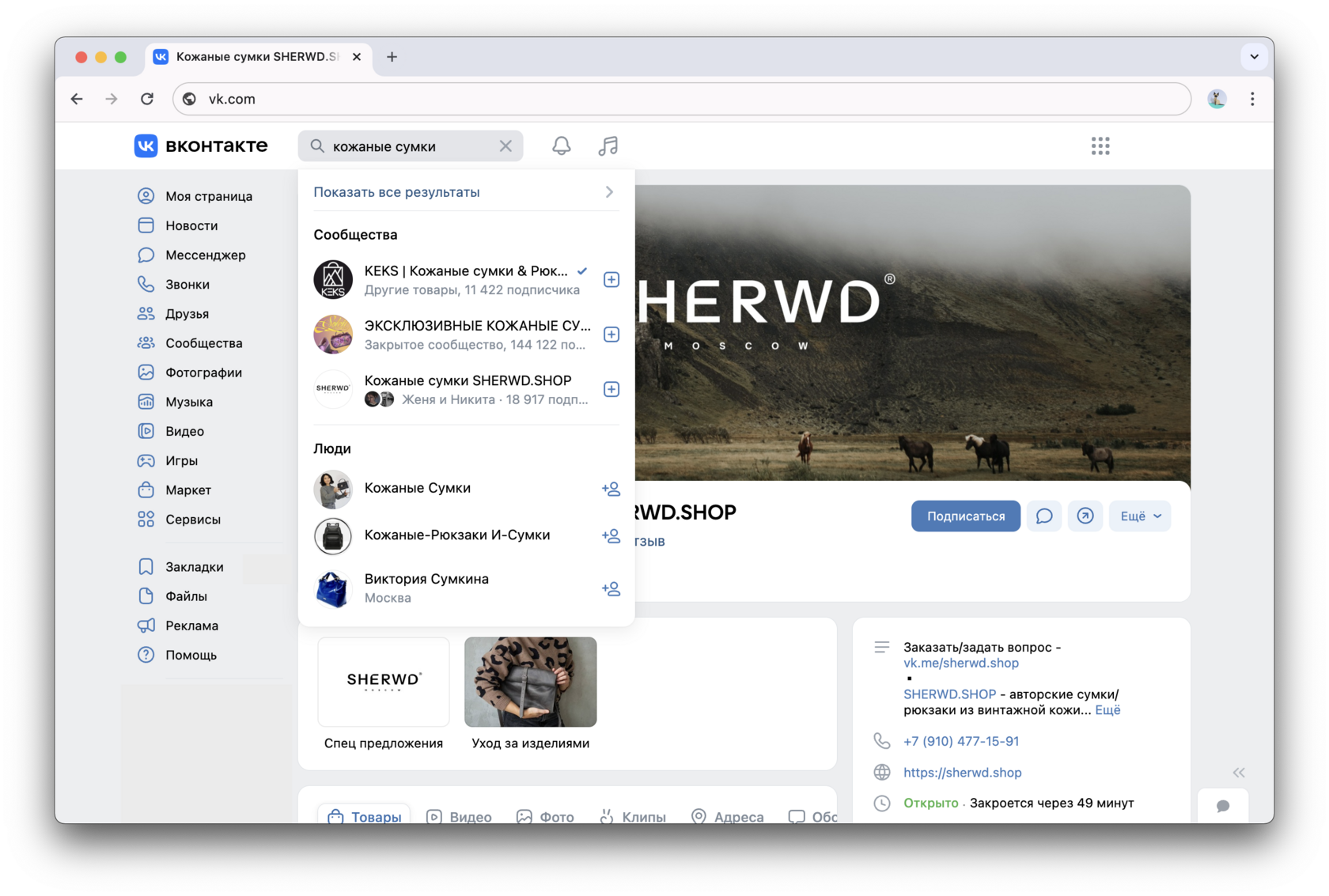The height and width of the screenshot is (896, 1329).
Task: Join KEKS community with plus icon
Action: point(611,280)
